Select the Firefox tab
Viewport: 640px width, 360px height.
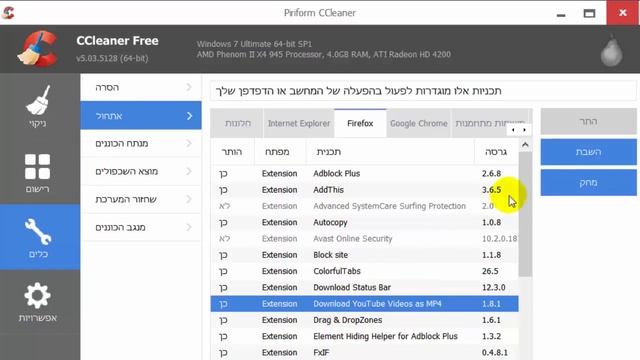click(x=360, y=123)
